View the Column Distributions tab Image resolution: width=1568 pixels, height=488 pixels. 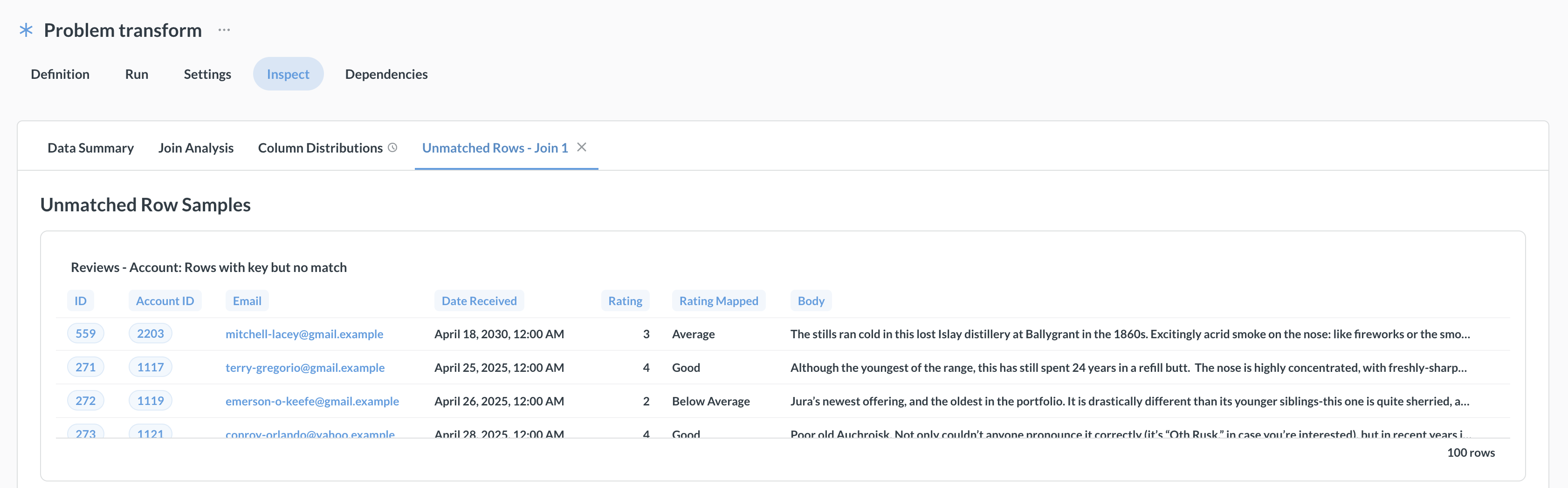(x=320, y=148)
